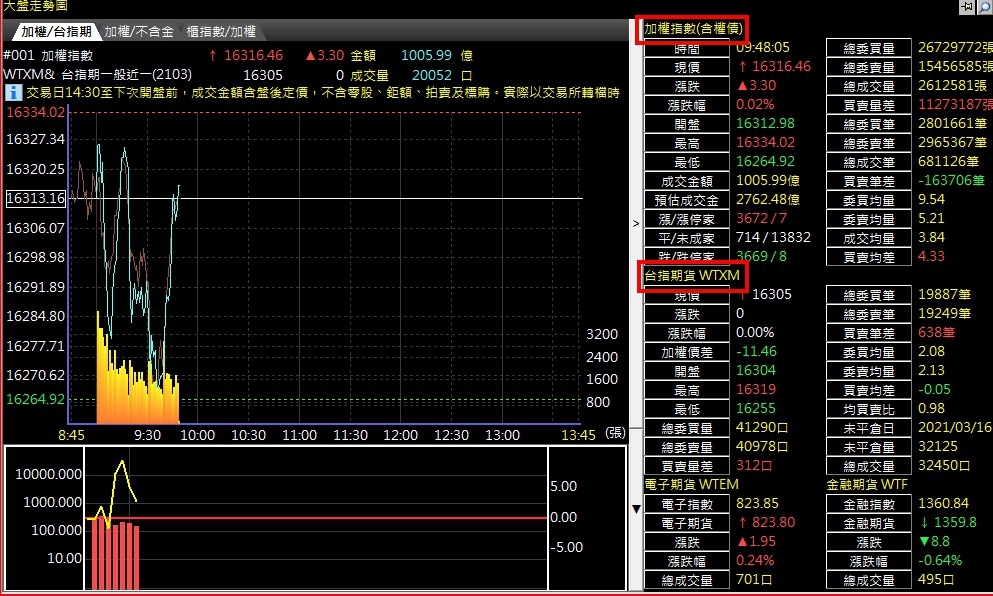
Task: Click the 買賣量差 value 11273187張
Action: click(955, 105)
